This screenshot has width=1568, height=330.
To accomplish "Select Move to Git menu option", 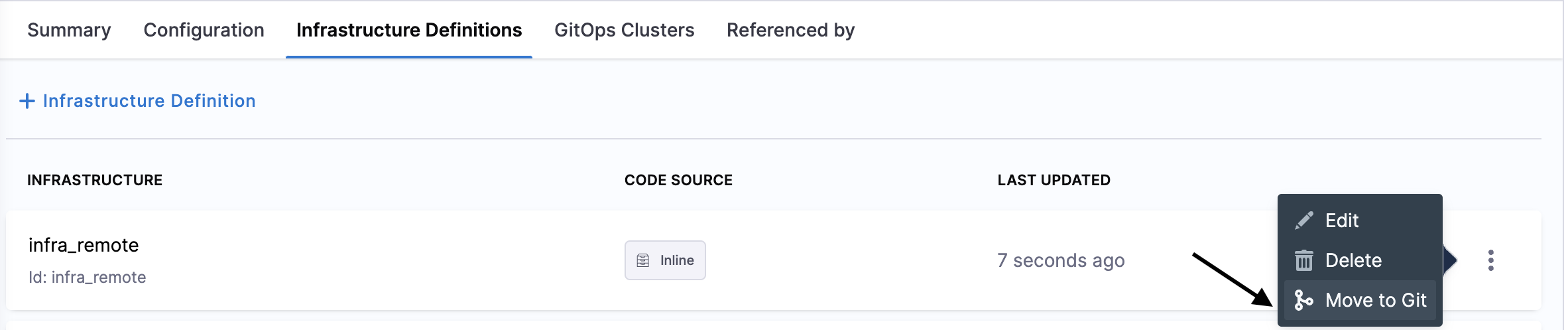I will 1376,300.
